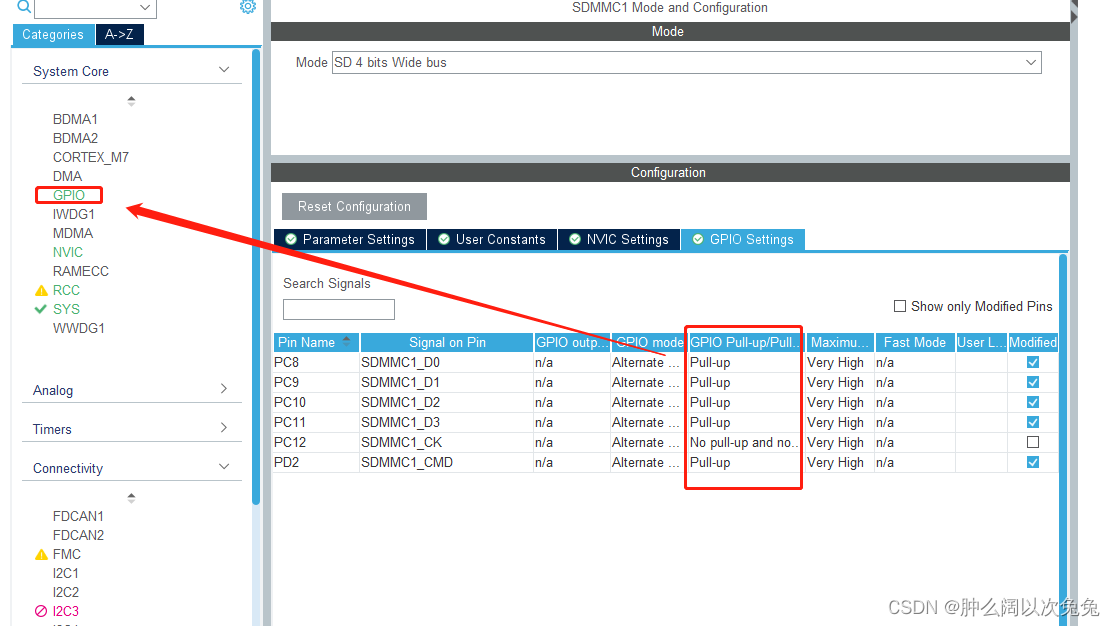Open the NVIC Settings tab
This screenshot has height=626, width=1115.
point(619,240)
